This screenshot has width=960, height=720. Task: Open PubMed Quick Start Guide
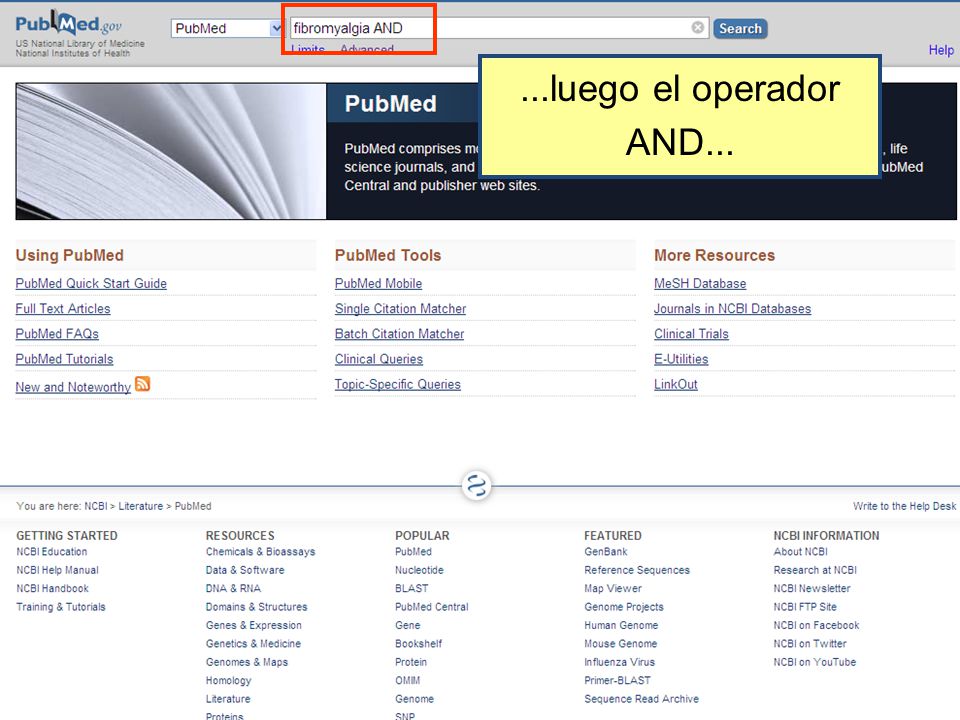point(91,283)
